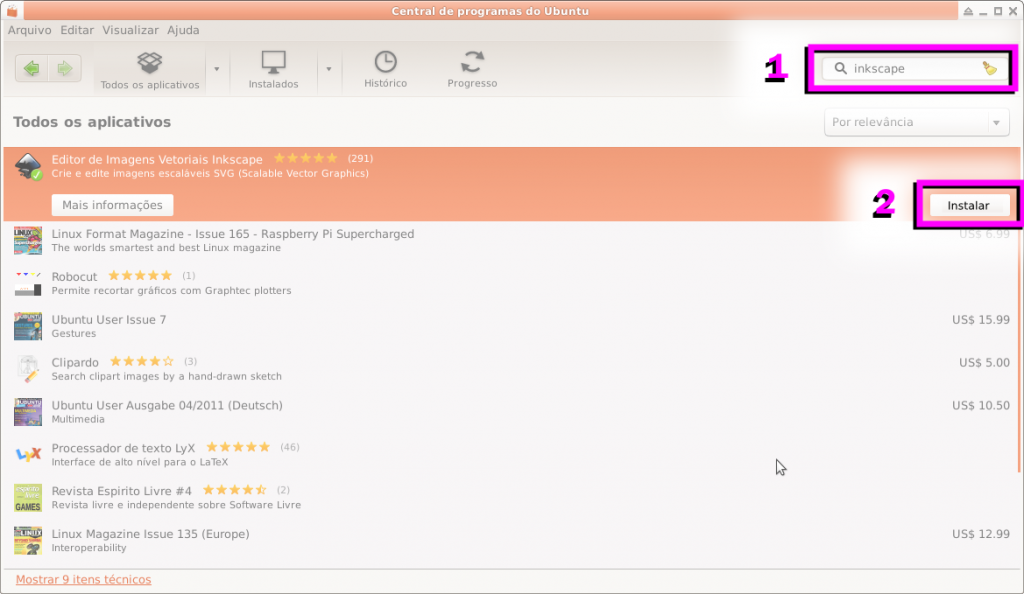Click the title bar eject-style arrow button
Screen dimensions: 1024x594
coord(968,11)
